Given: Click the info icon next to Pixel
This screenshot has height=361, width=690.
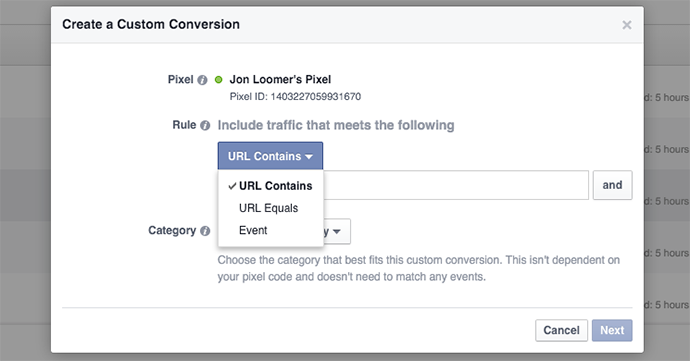Looking at the screenshot, I should (202, 80).
